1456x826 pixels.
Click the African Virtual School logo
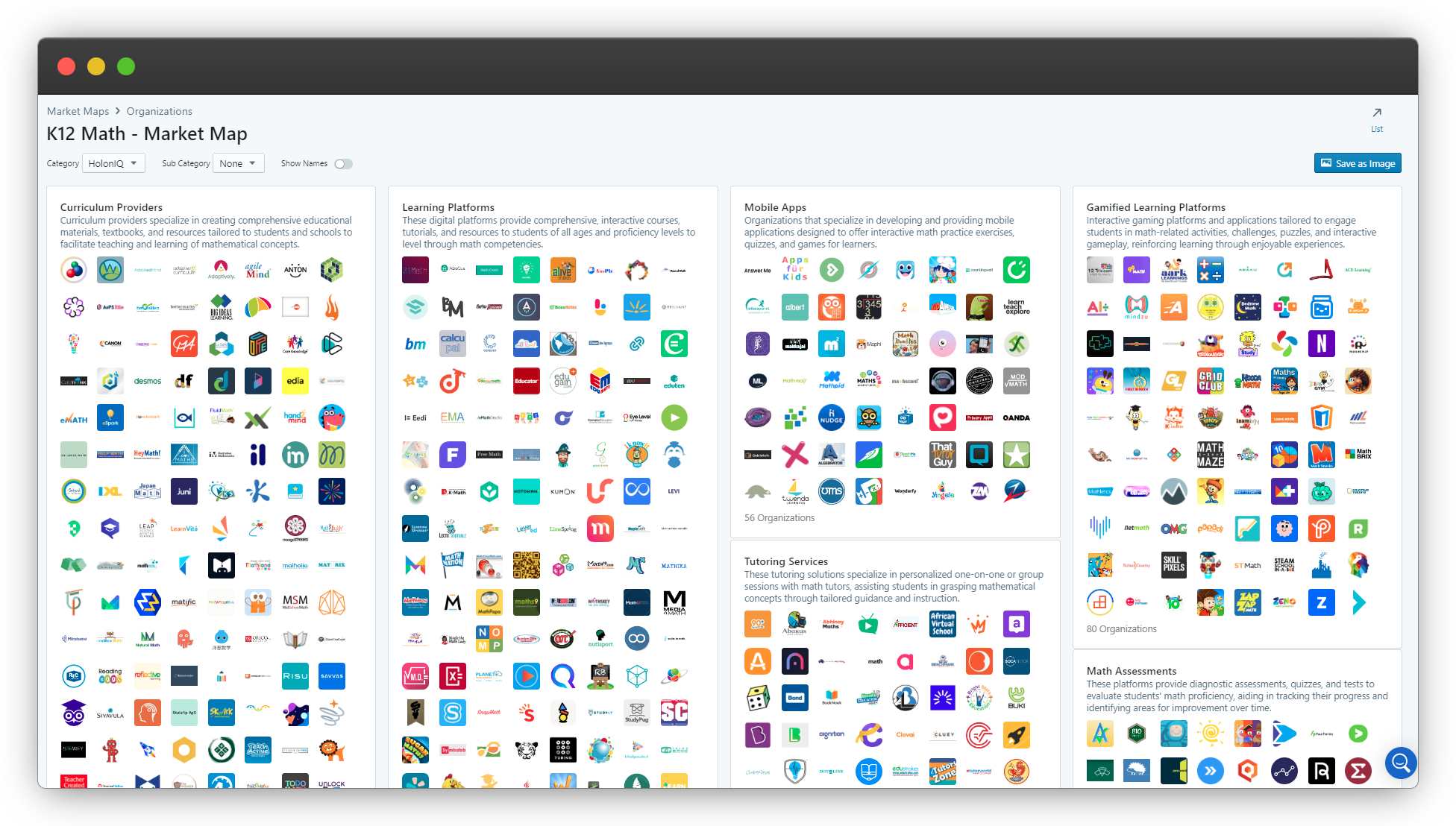pyautogui.click(x=942, y=624)
